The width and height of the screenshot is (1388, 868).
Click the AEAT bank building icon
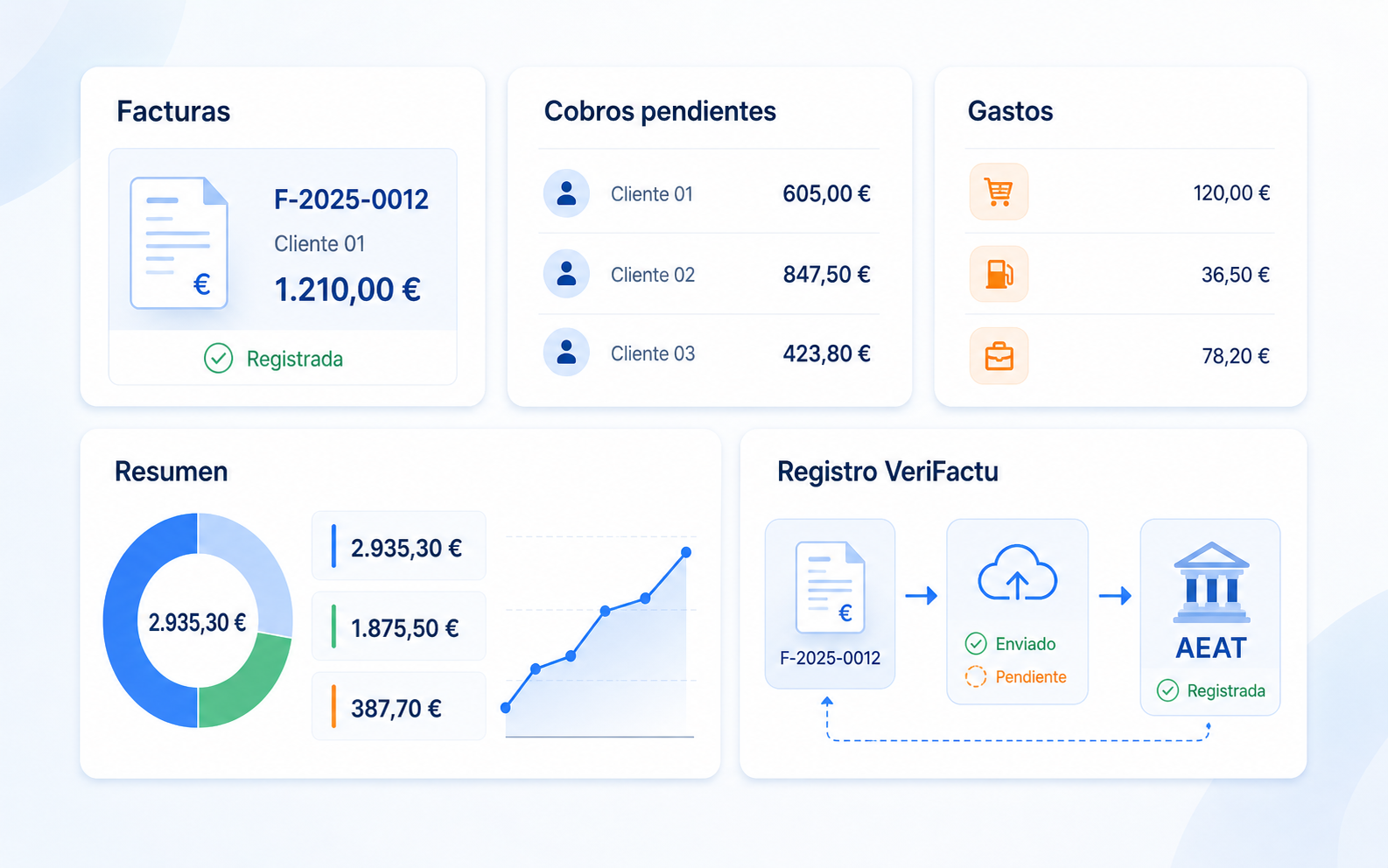(1211, 582)
